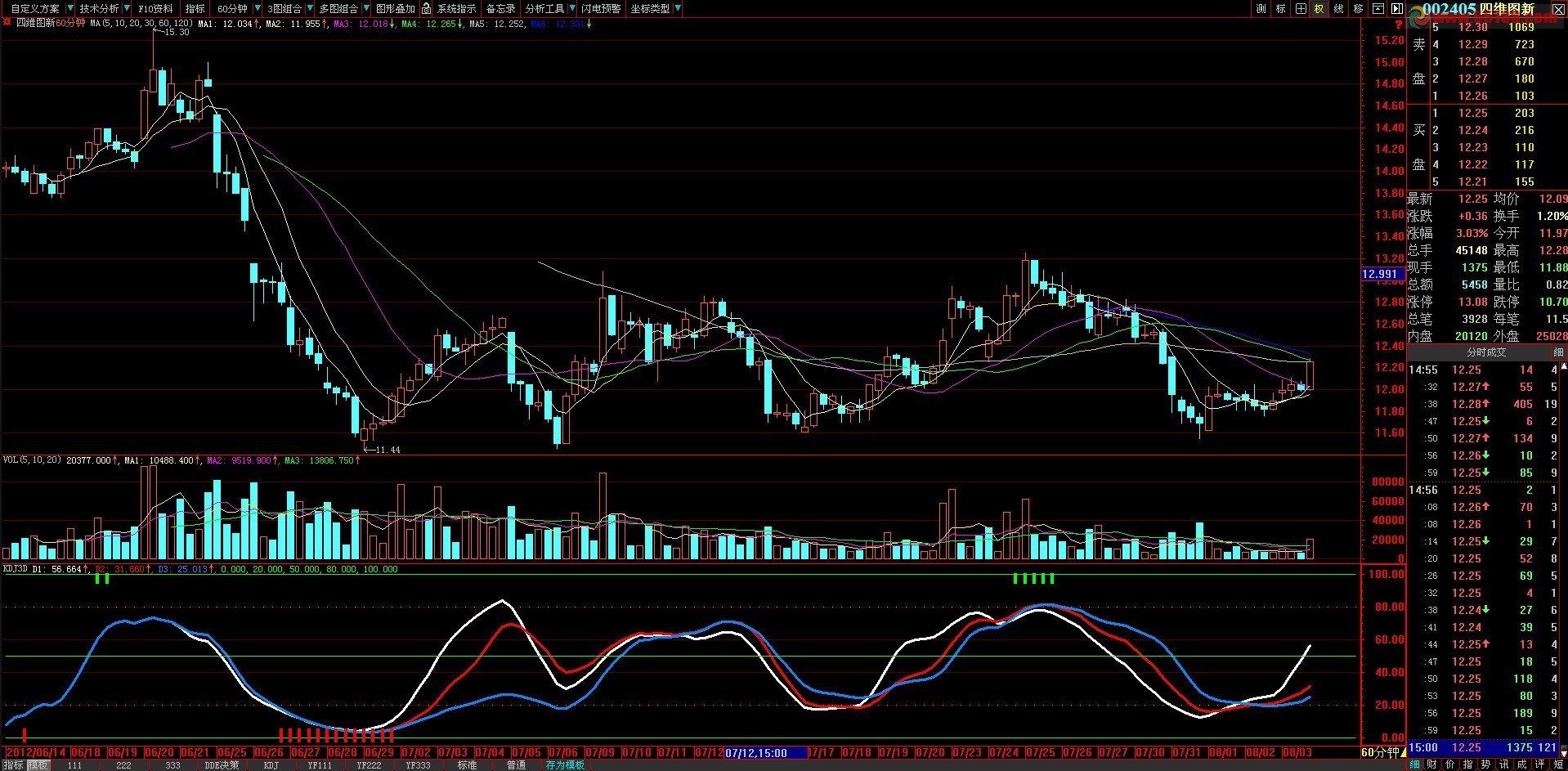
Task: Switch to the 讯 tab at bottom right
Action: click(1503, 764)
